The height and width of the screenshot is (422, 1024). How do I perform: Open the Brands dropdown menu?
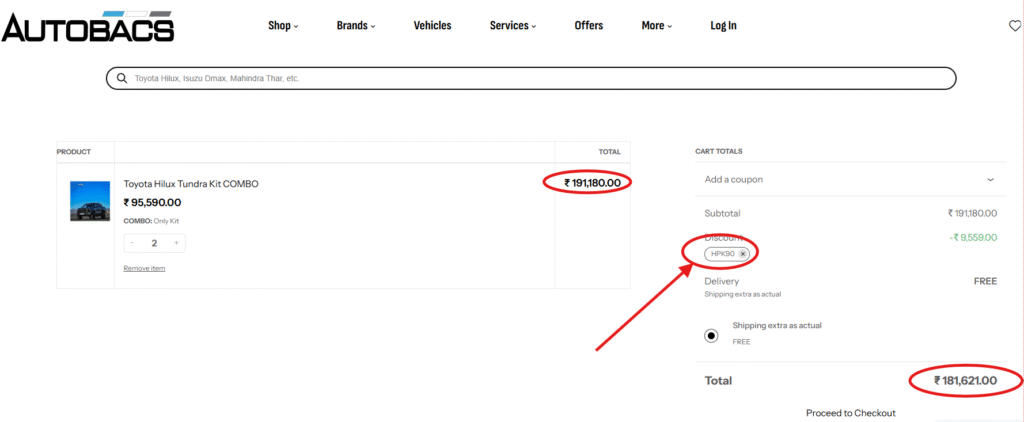pos(356,25)
